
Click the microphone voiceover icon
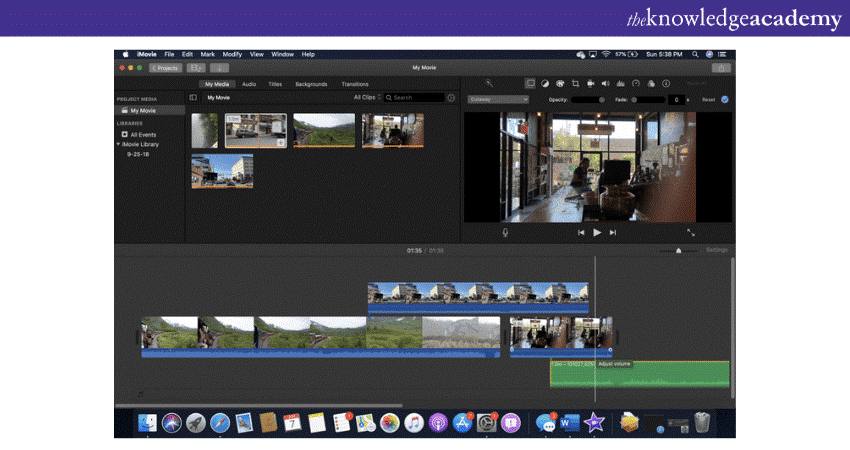click(x=505, y=232)
